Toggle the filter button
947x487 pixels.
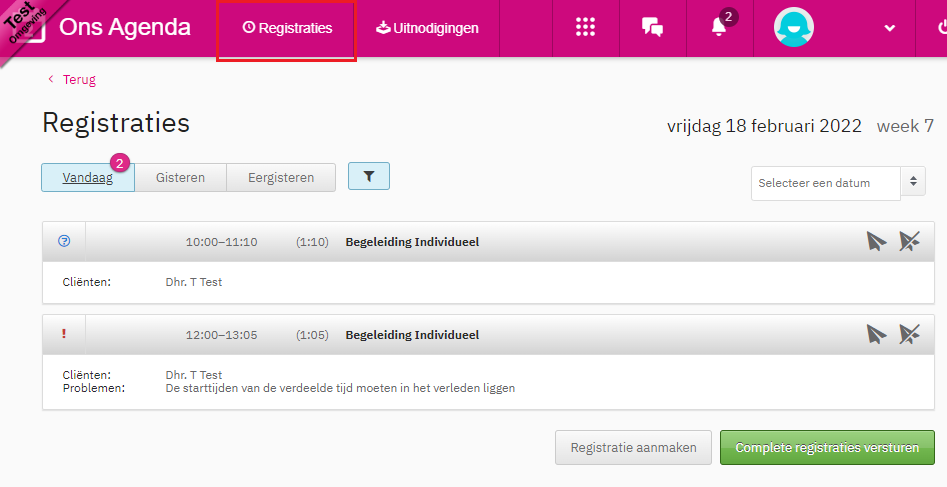(369, 176)
